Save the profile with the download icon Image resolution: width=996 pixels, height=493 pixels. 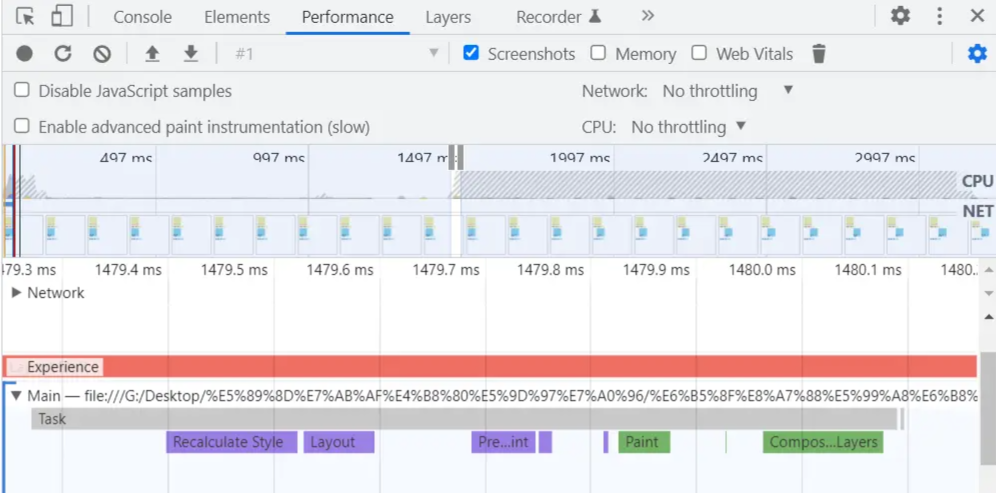[191, 54]
